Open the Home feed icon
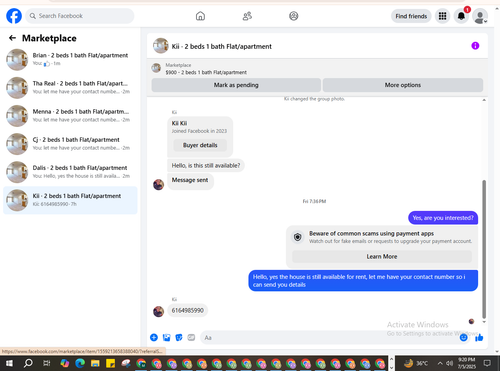500x371 pixels. 200,16
